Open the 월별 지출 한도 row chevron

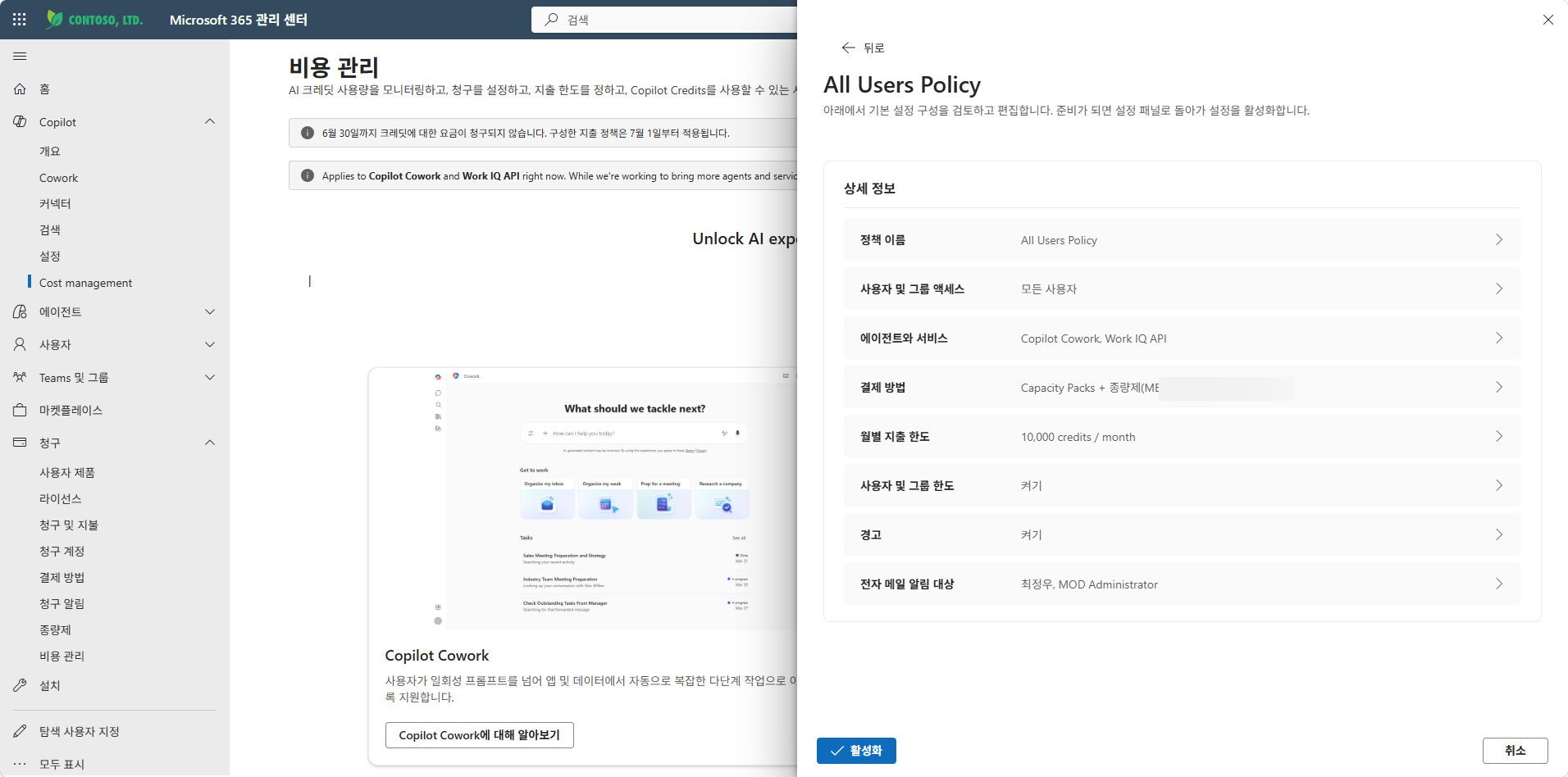tap(1498, 436)
